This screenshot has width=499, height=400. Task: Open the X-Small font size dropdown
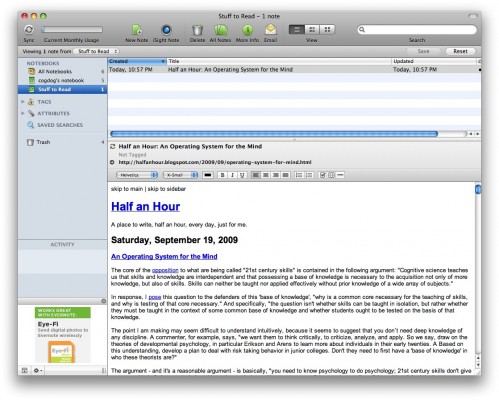(x=180, y=175)
